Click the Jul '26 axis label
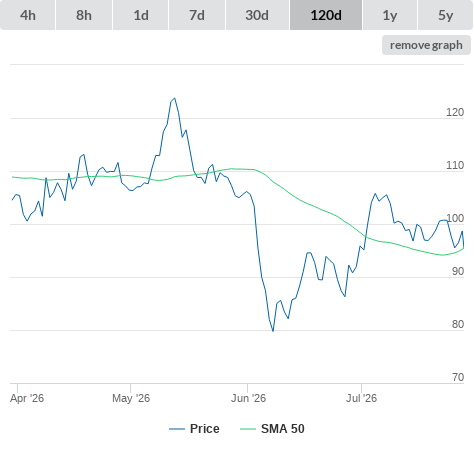This screenshot has height=455, width=474. 361,398
